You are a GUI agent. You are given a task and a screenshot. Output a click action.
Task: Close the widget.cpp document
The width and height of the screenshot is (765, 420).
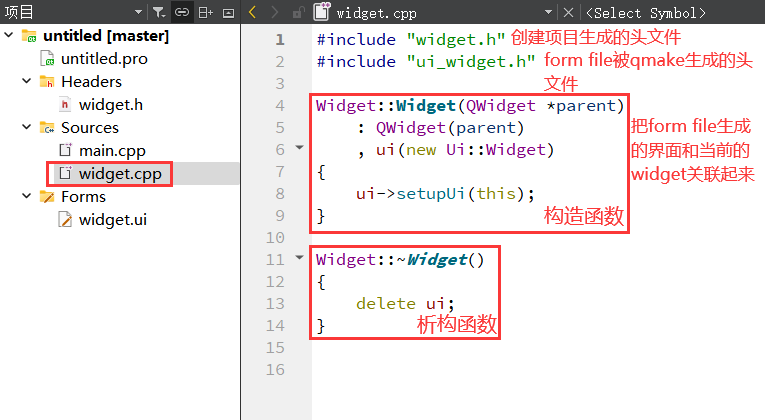click(568, 13)
